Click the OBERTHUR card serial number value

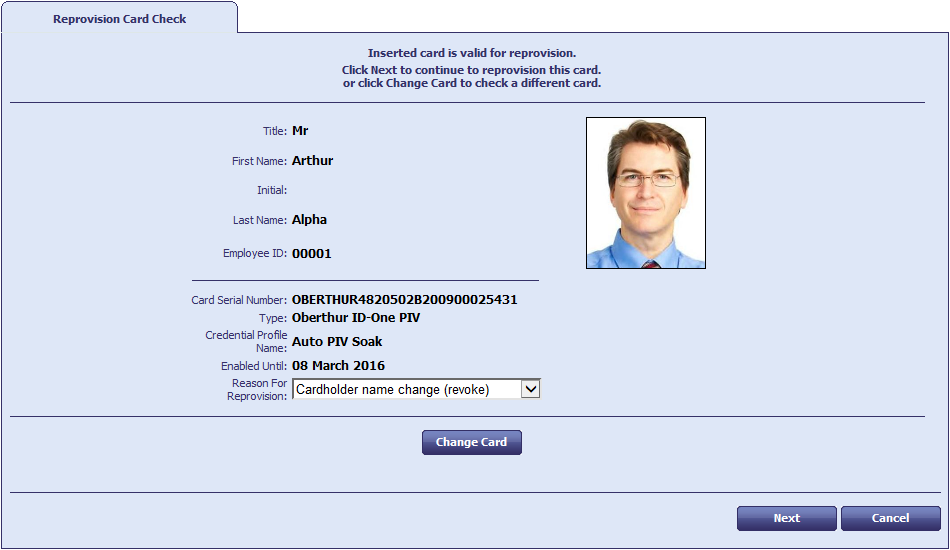coord(404,299)
